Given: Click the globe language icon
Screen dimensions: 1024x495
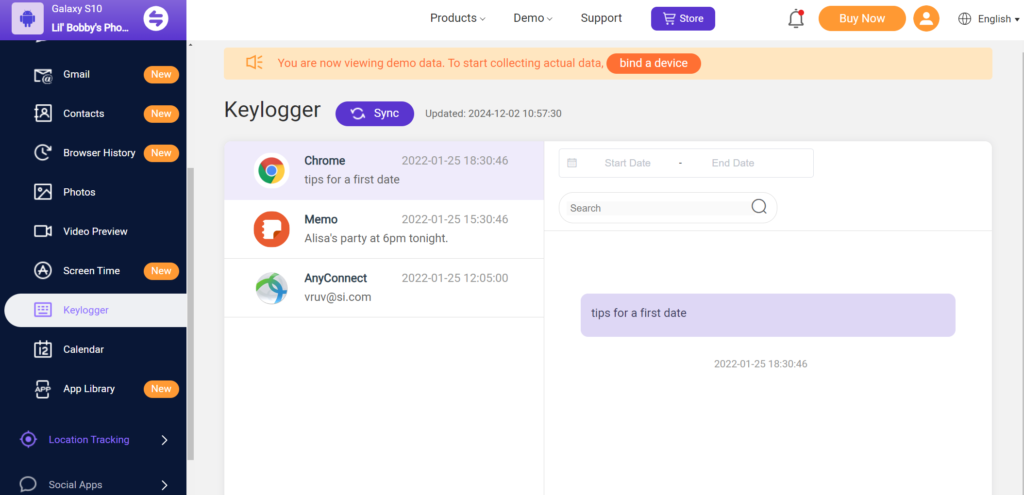Looking at the screenshot, I should click(965, 19).
